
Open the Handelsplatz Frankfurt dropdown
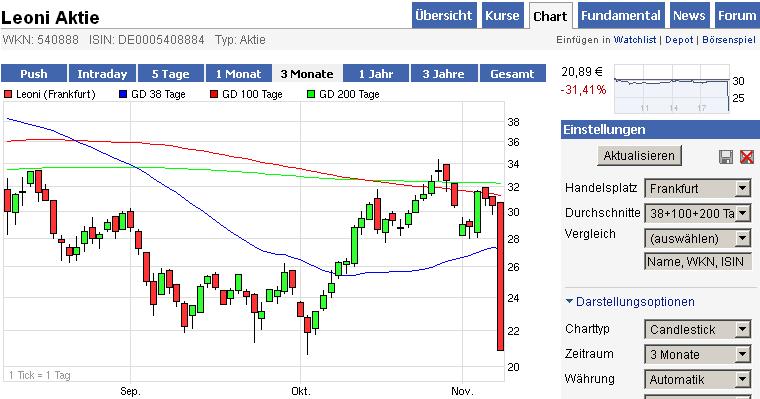click(x=698, y=188)
